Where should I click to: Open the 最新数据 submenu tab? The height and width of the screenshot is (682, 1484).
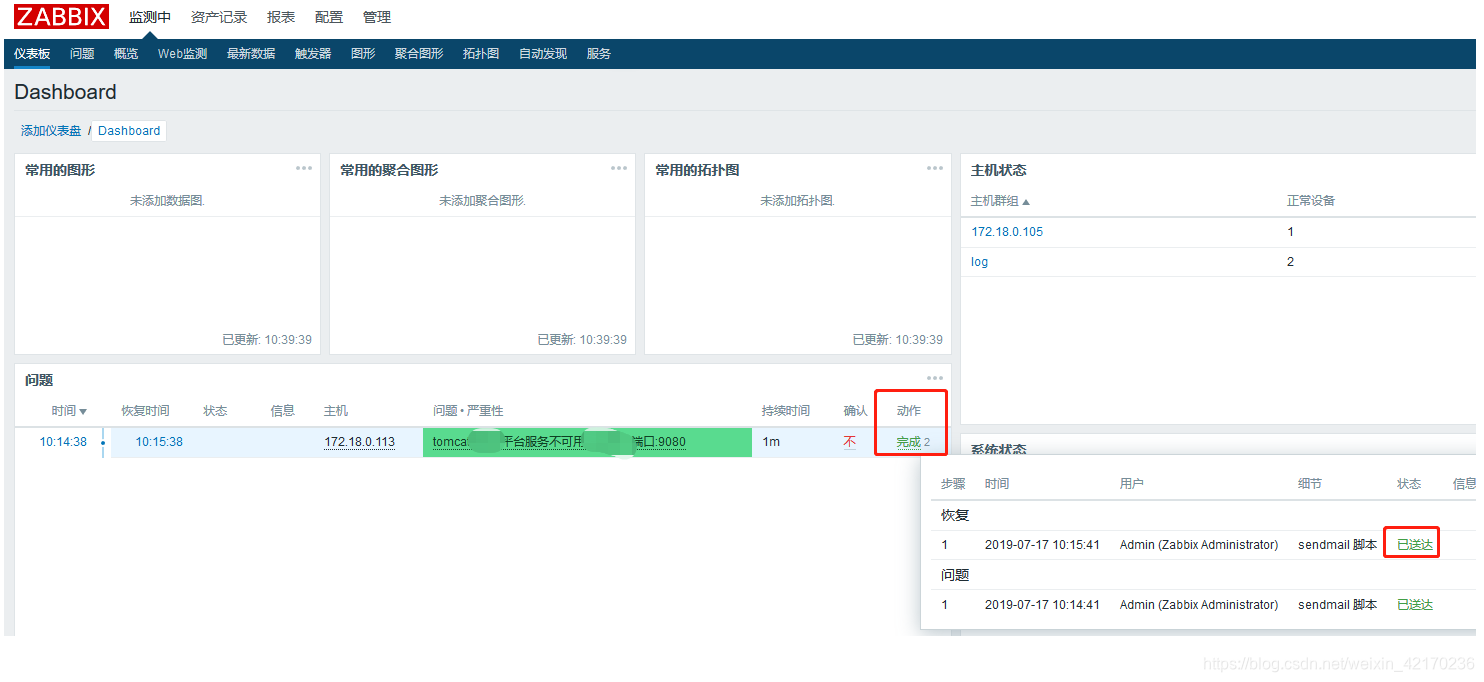(x=251, y=54)
